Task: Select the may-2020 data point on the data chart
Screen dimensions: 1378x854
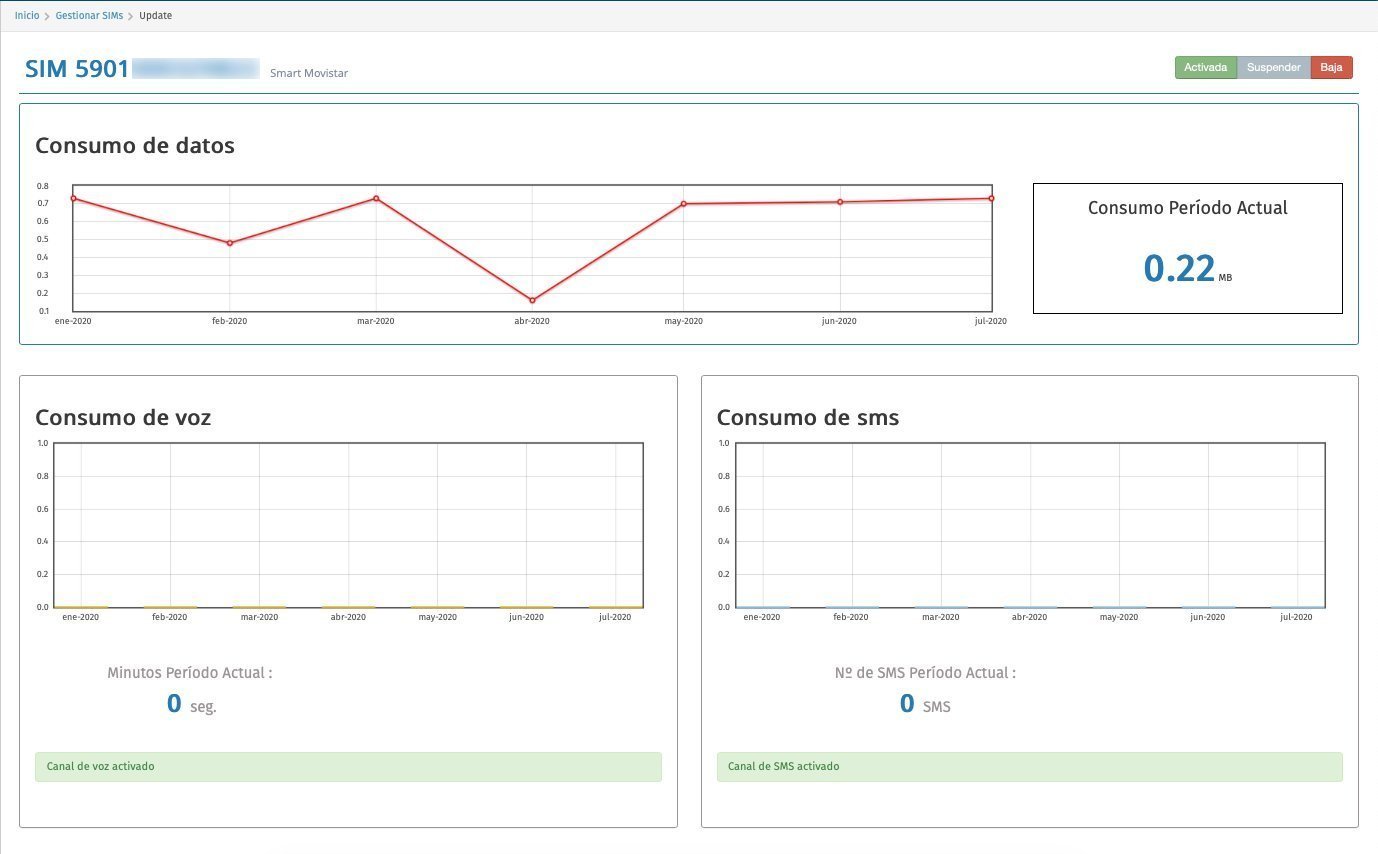Action: click(684, 204)
